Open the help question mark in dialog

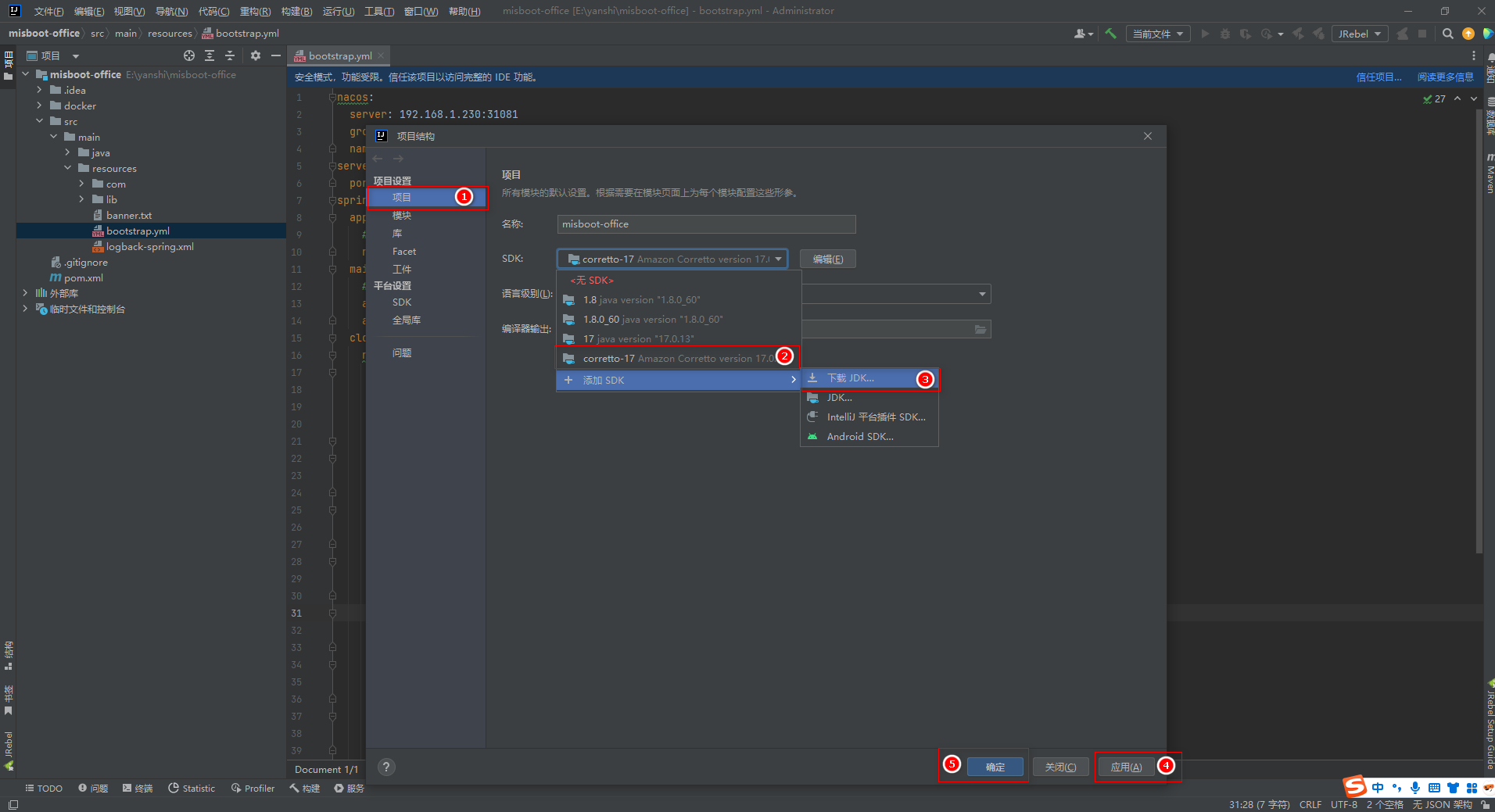(x=386, y=767)
